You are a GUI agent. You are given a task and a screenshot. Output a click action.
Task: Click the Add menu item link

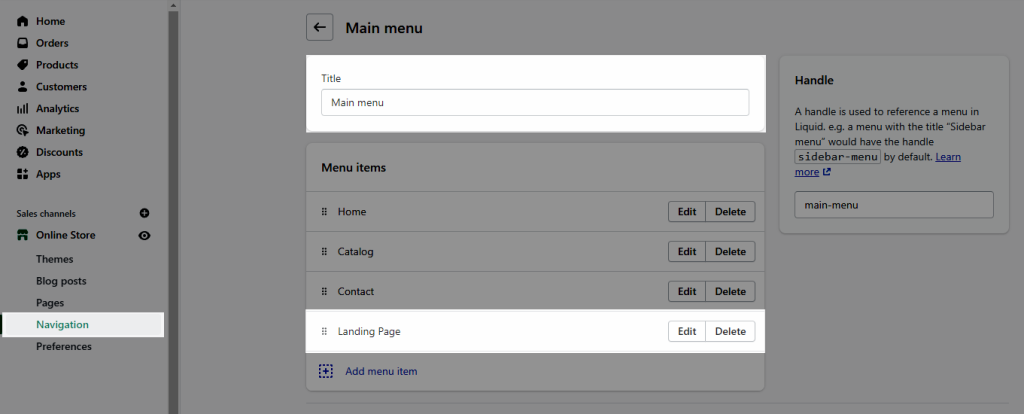(381, 371)
